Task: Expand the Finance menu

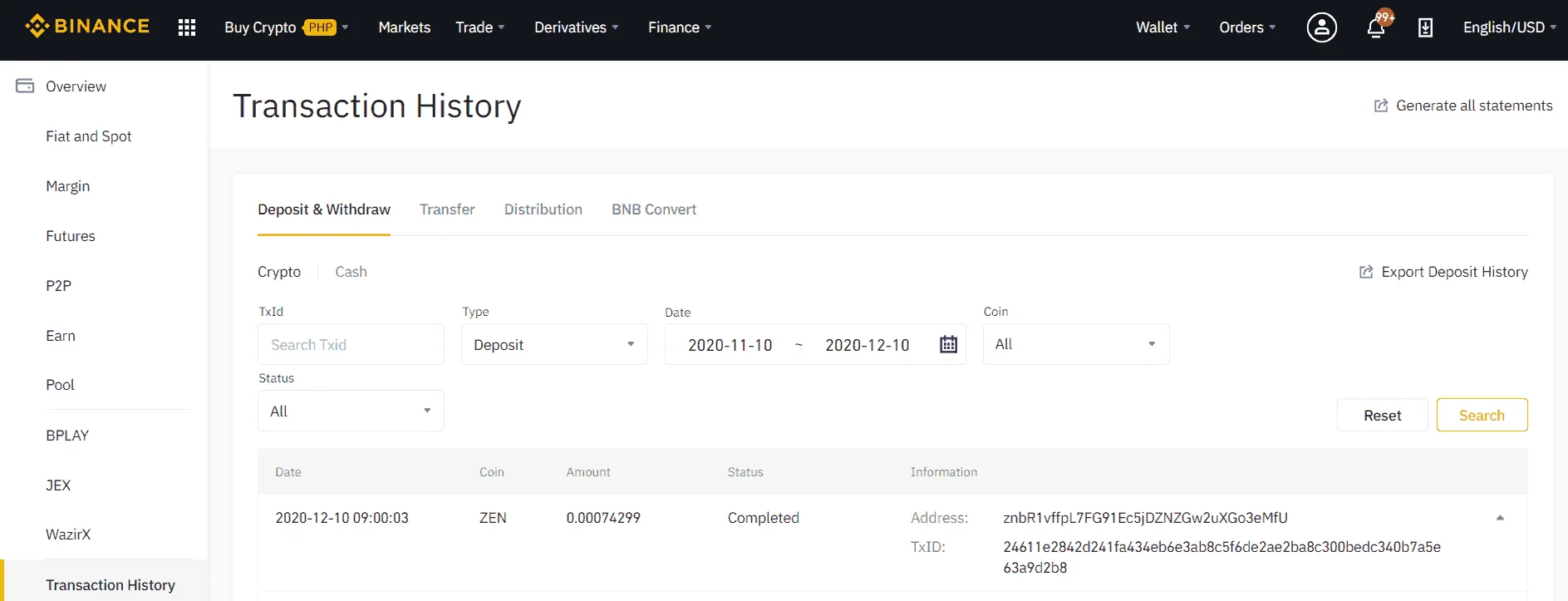Action: click(x=680, y=27)
